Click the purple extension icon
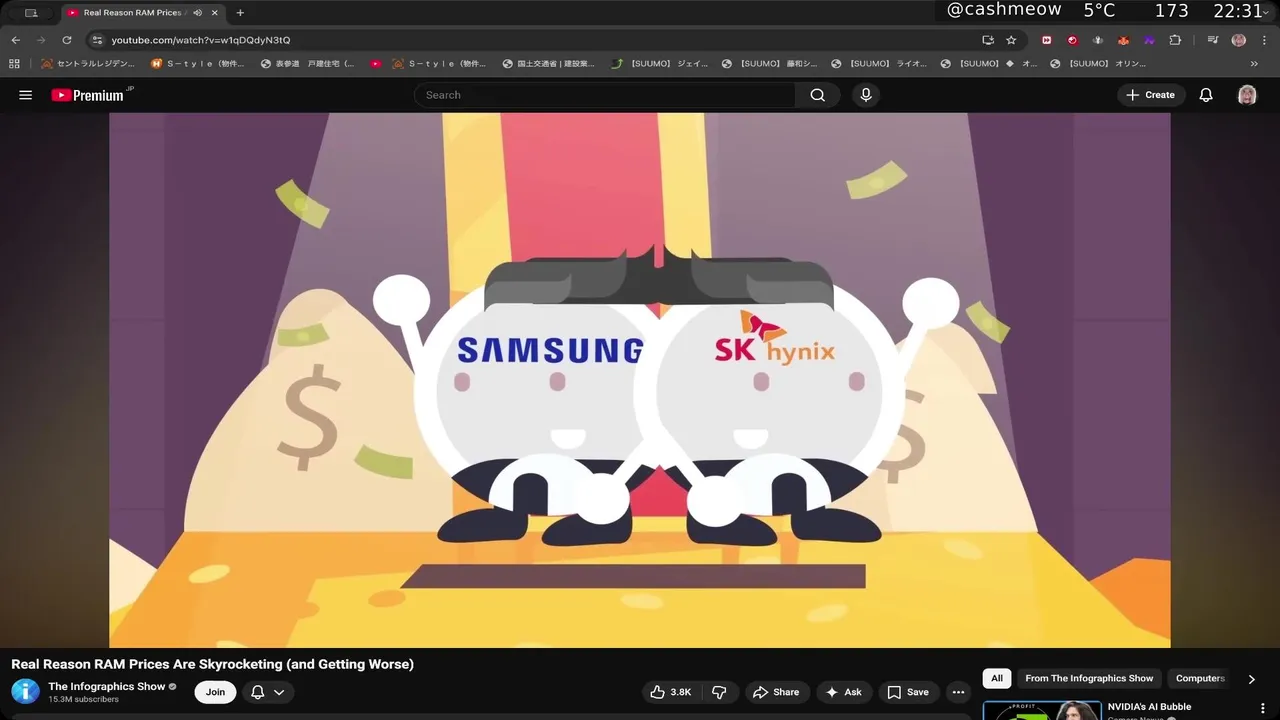Image resolution: width=1280 pixels, height=720 pixels. coord(1149,40)
